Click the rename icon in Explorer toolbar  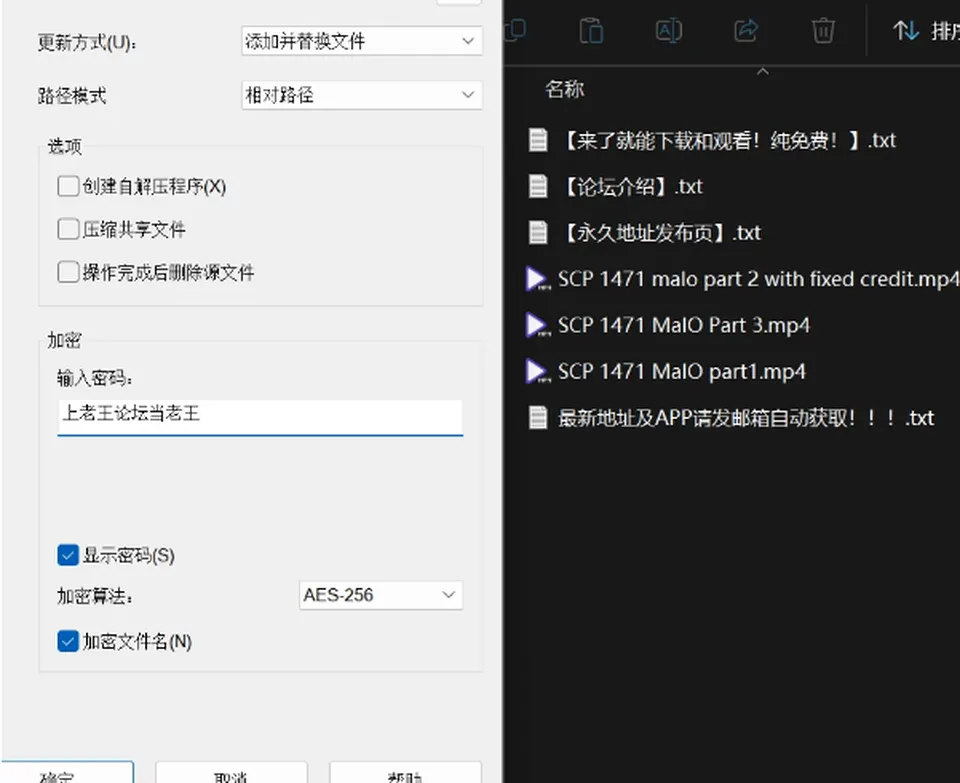pos(669,30)
